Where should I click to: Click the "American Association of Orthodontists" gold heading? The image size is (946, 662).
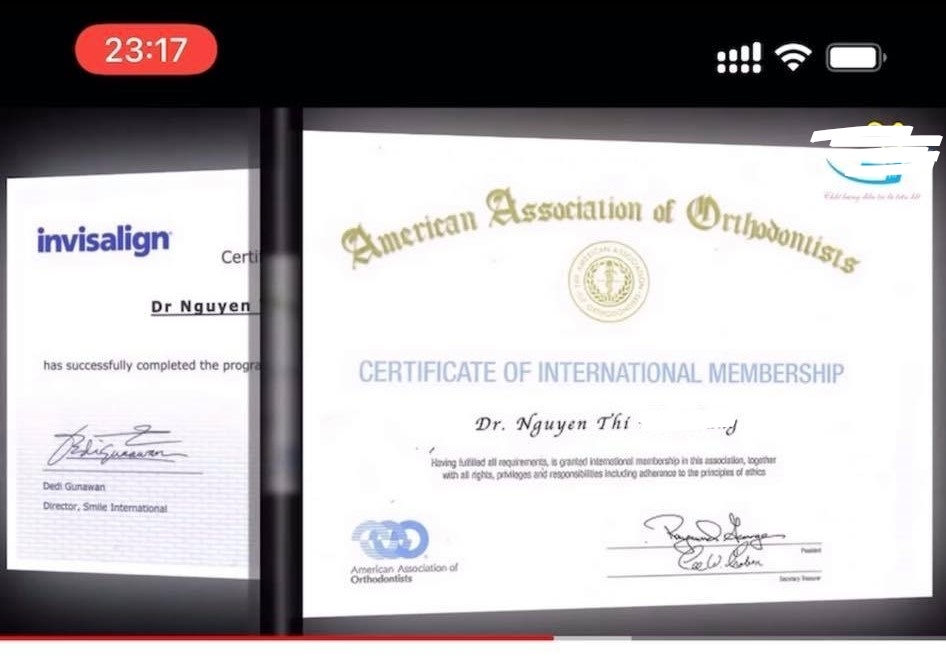coord(600,229)
